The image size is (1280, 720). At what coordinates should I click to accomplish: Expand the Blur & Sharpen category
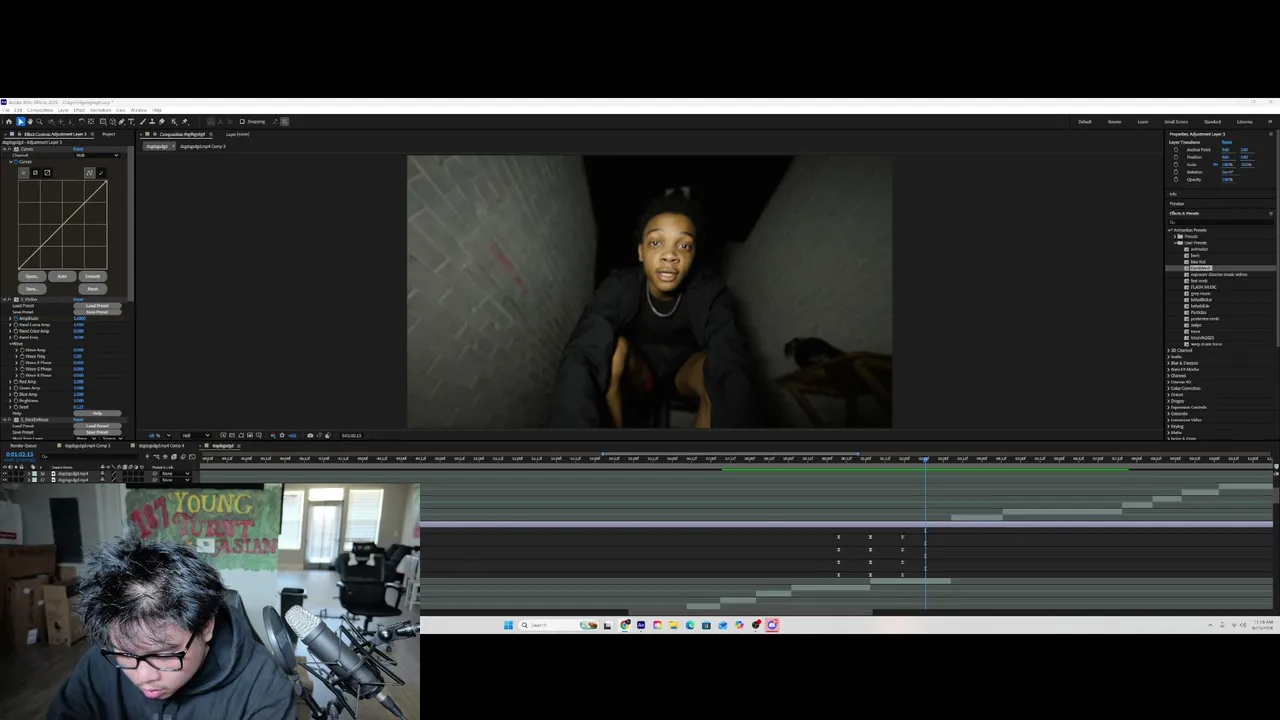pyautogui.click(x=1170, y=363)
